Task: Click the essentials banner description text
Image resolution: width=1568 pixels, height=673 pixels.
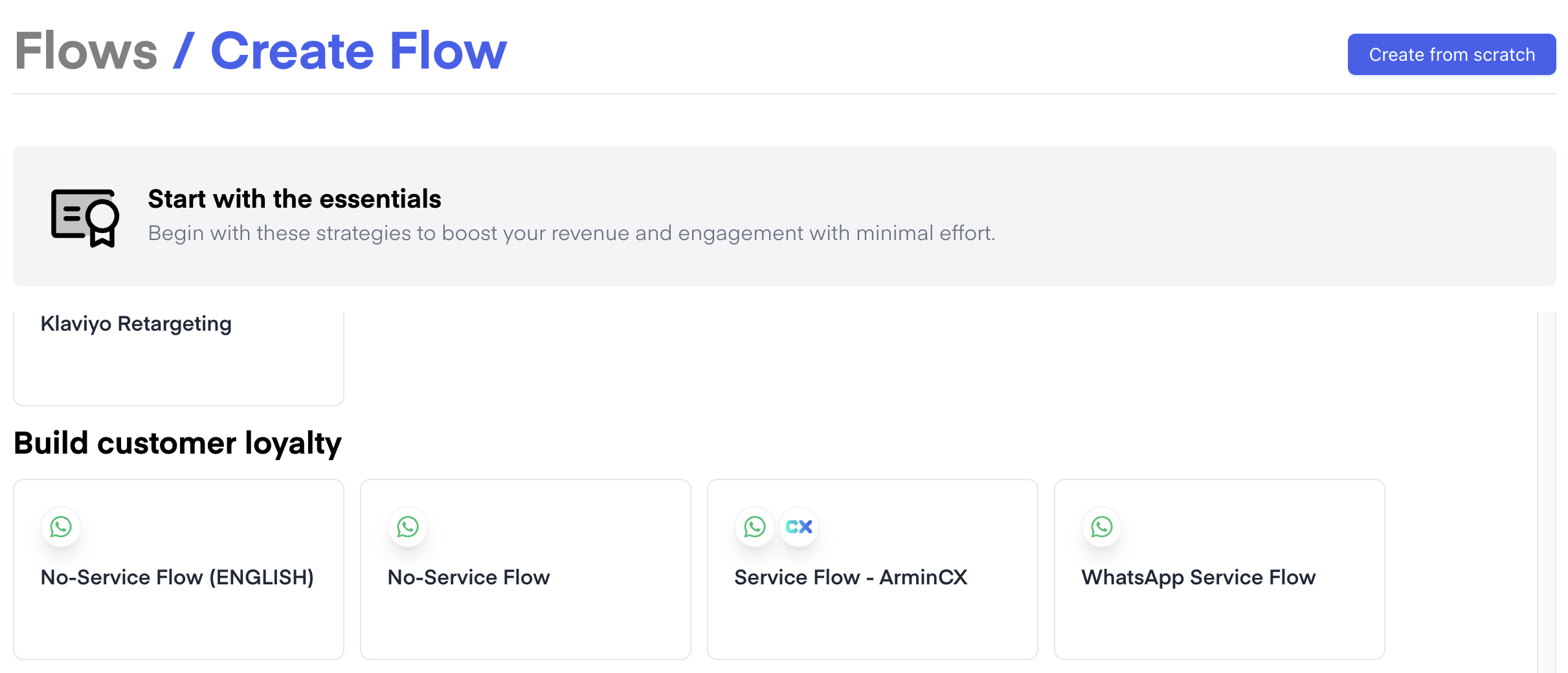Action: (x=571, y=233)
